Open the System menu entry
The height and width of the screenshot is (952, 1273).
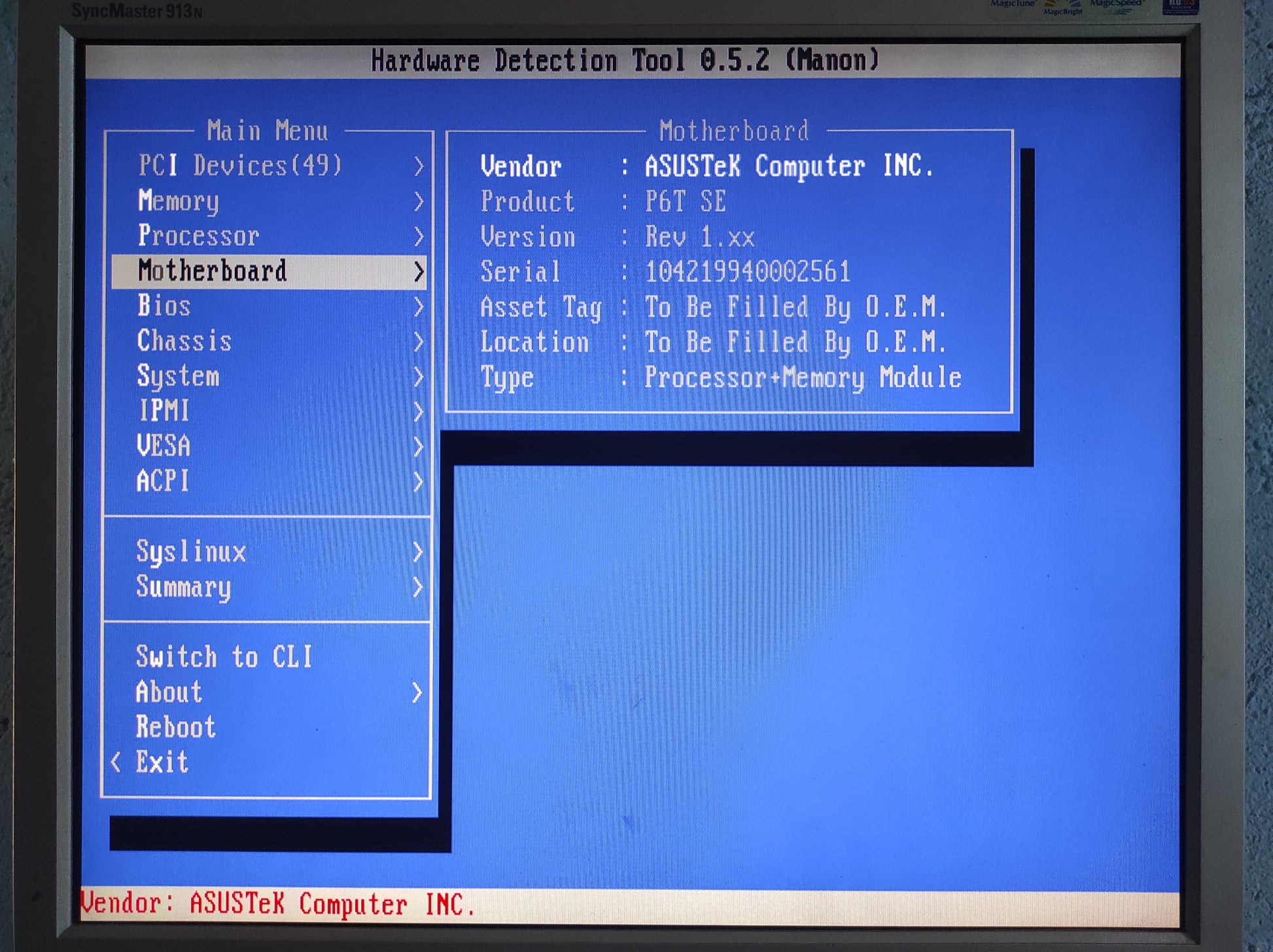[x=179, y=377]
